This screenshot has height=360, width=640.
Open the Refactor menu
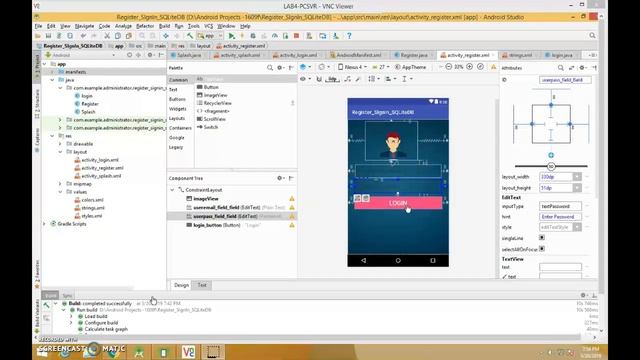pyautogui.click(x=145, y=26)
